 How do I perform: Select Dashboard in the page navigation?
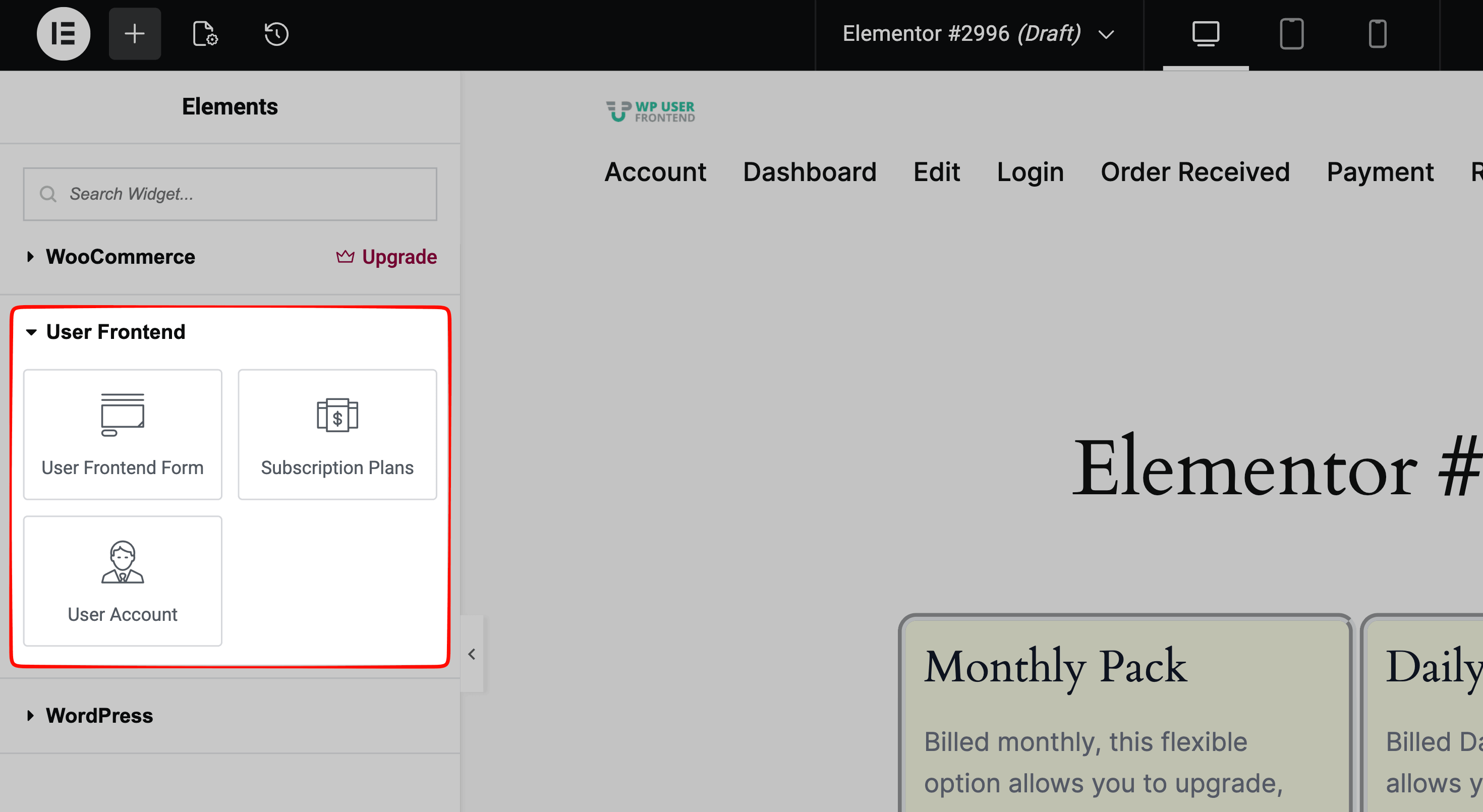[810, 171]
